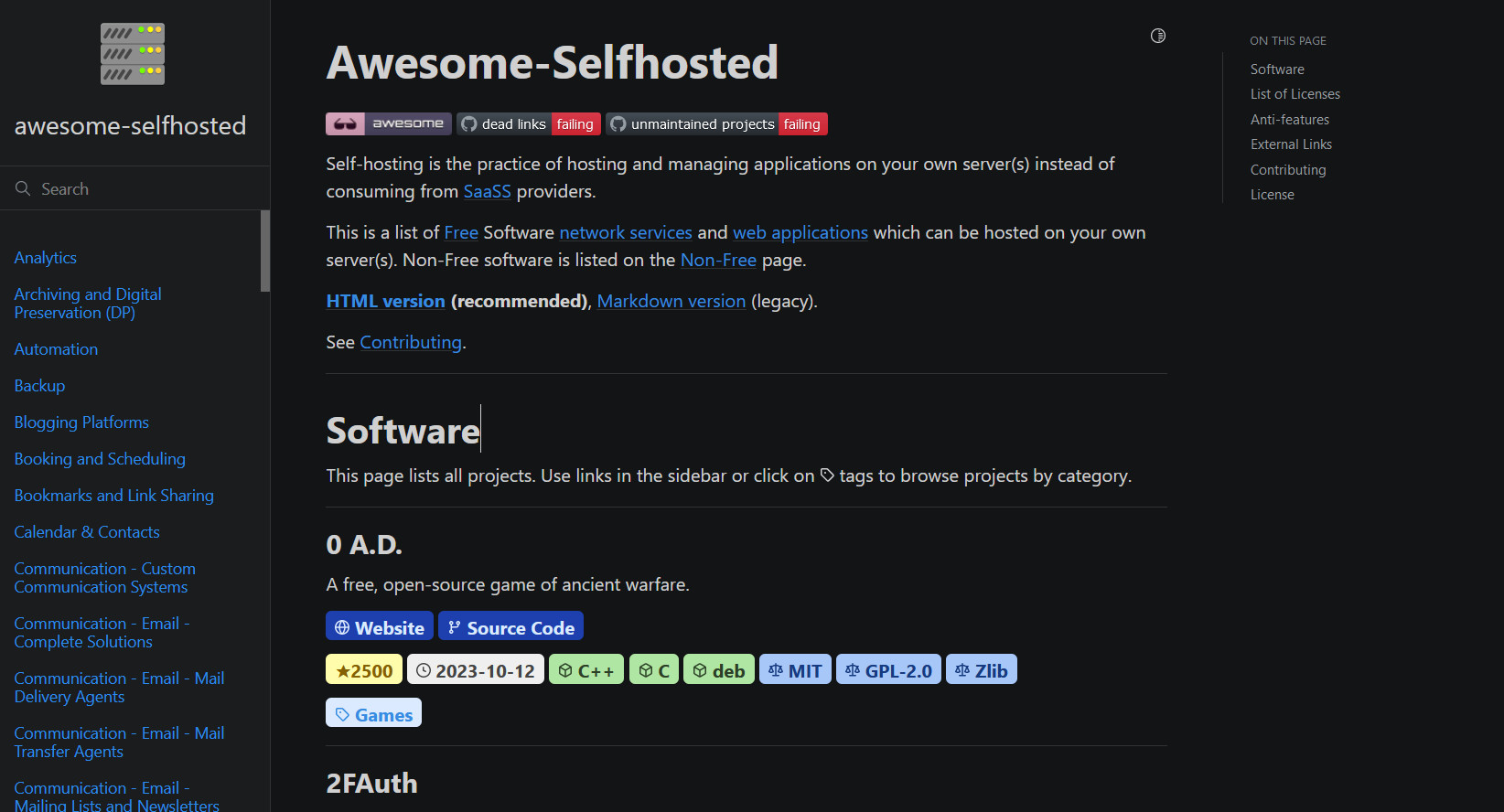Open the Games category tag
Screen dimensions: 1504x812
coord(373,713)
